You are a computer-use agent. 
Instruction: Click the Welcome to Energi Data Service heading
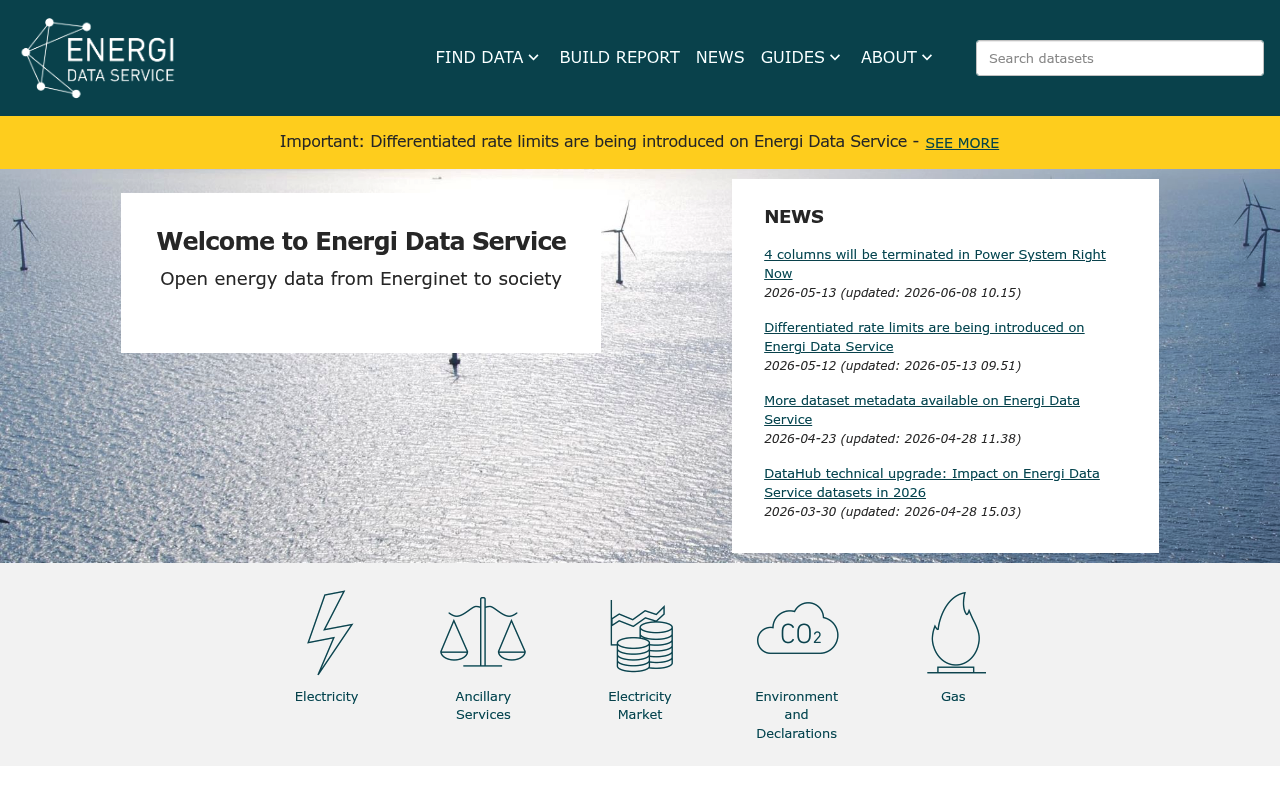coord(361,241)
